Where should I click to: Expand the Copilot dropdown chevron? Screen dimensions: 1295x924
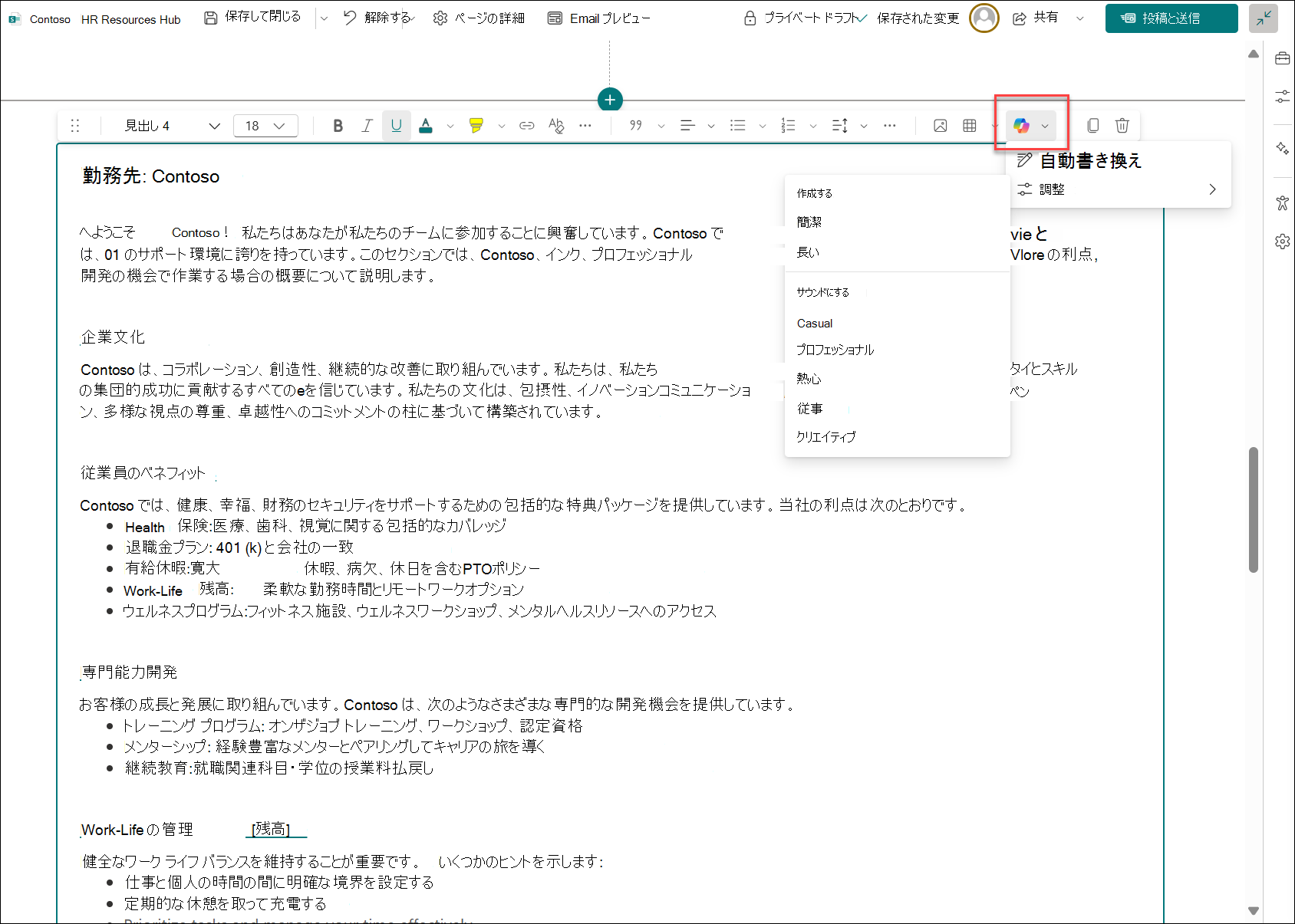click(x=1045, y=126)
